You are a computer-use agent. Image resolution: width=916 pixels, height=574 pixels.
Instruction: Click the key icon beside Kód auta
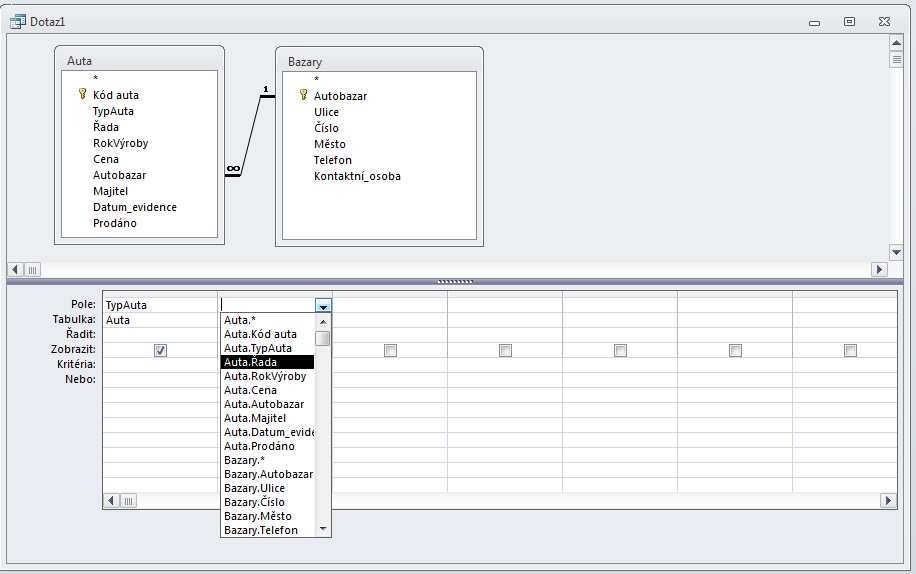[x=82, y=94]
